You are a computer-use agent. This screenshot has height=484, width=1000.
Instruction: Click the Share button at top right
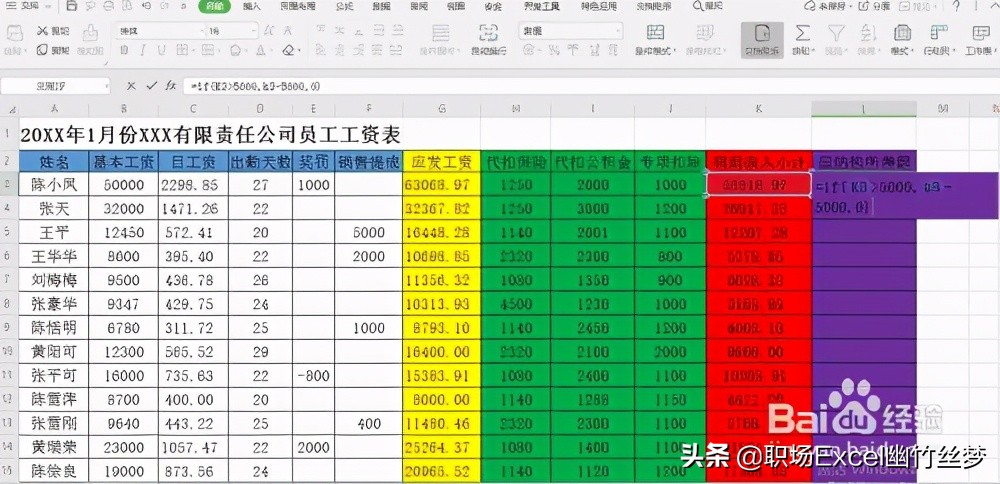tap(875, 6)
